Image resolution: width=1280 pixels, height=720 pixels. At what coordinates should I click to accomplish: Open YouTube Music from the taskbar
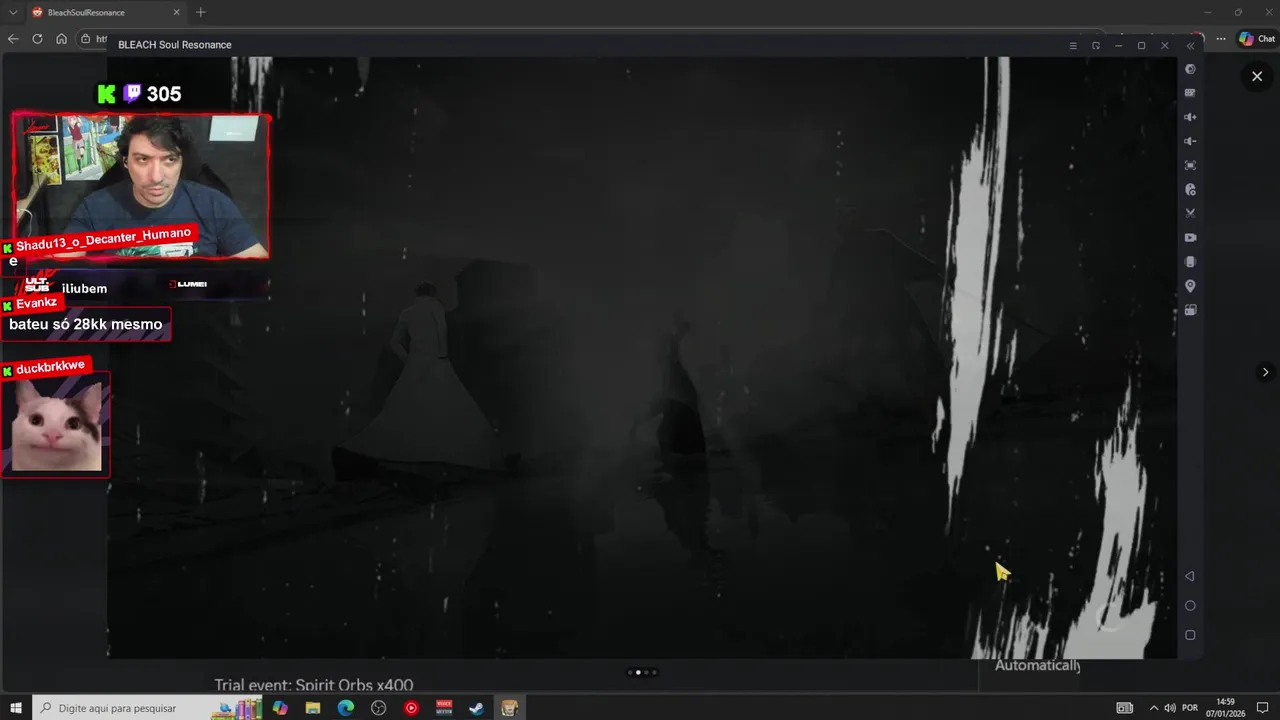click(411, 708)
